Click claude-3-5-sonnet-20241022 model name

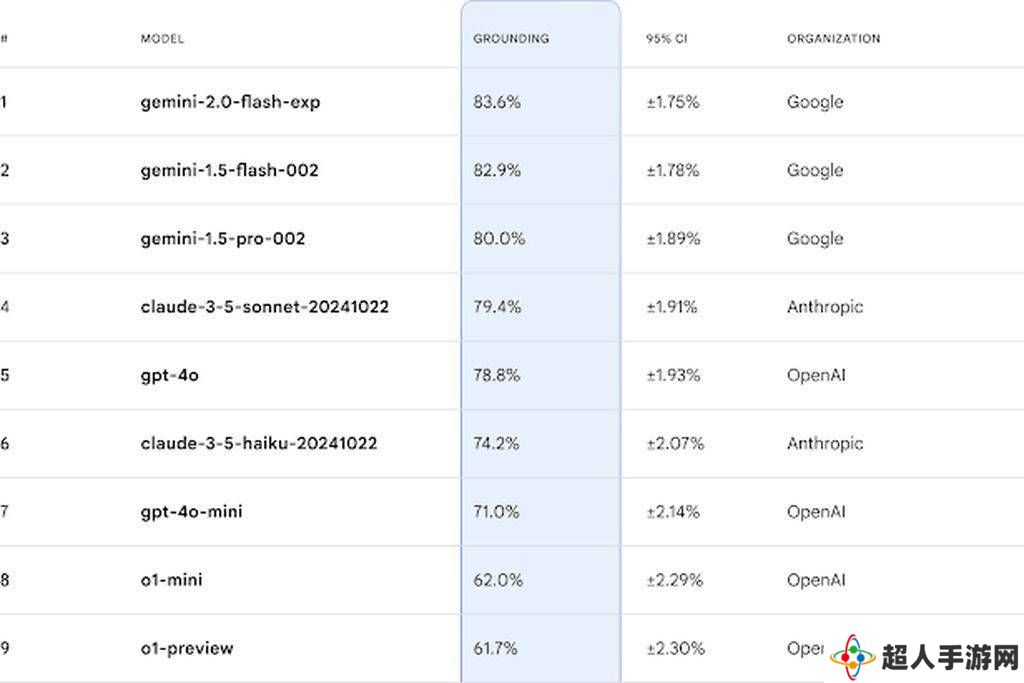pos(264,307)
